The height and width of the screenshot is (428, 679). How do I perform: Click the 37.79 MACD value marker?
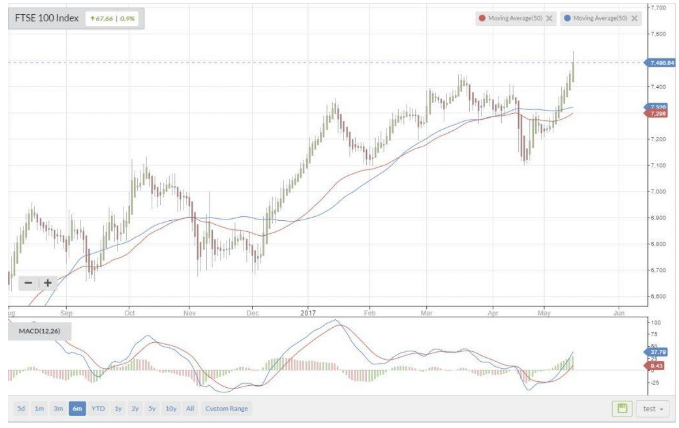point(657,352)
